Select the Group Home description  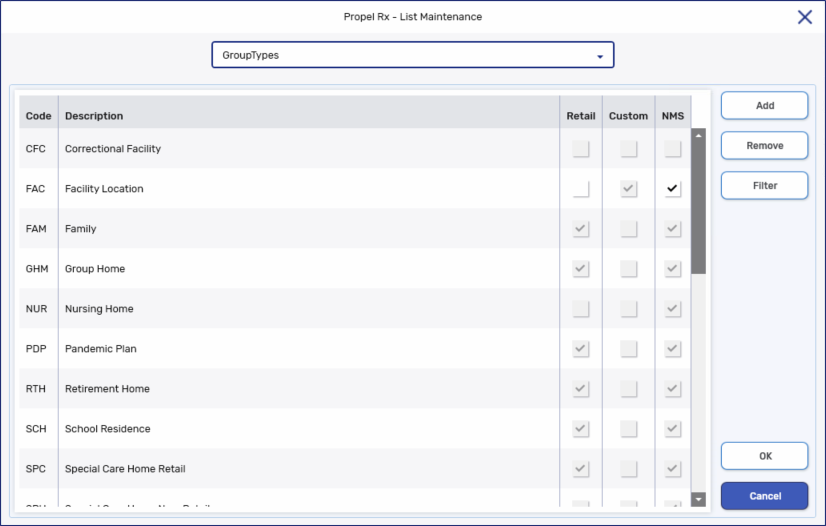pyautogui.click(x=309, y=269)
